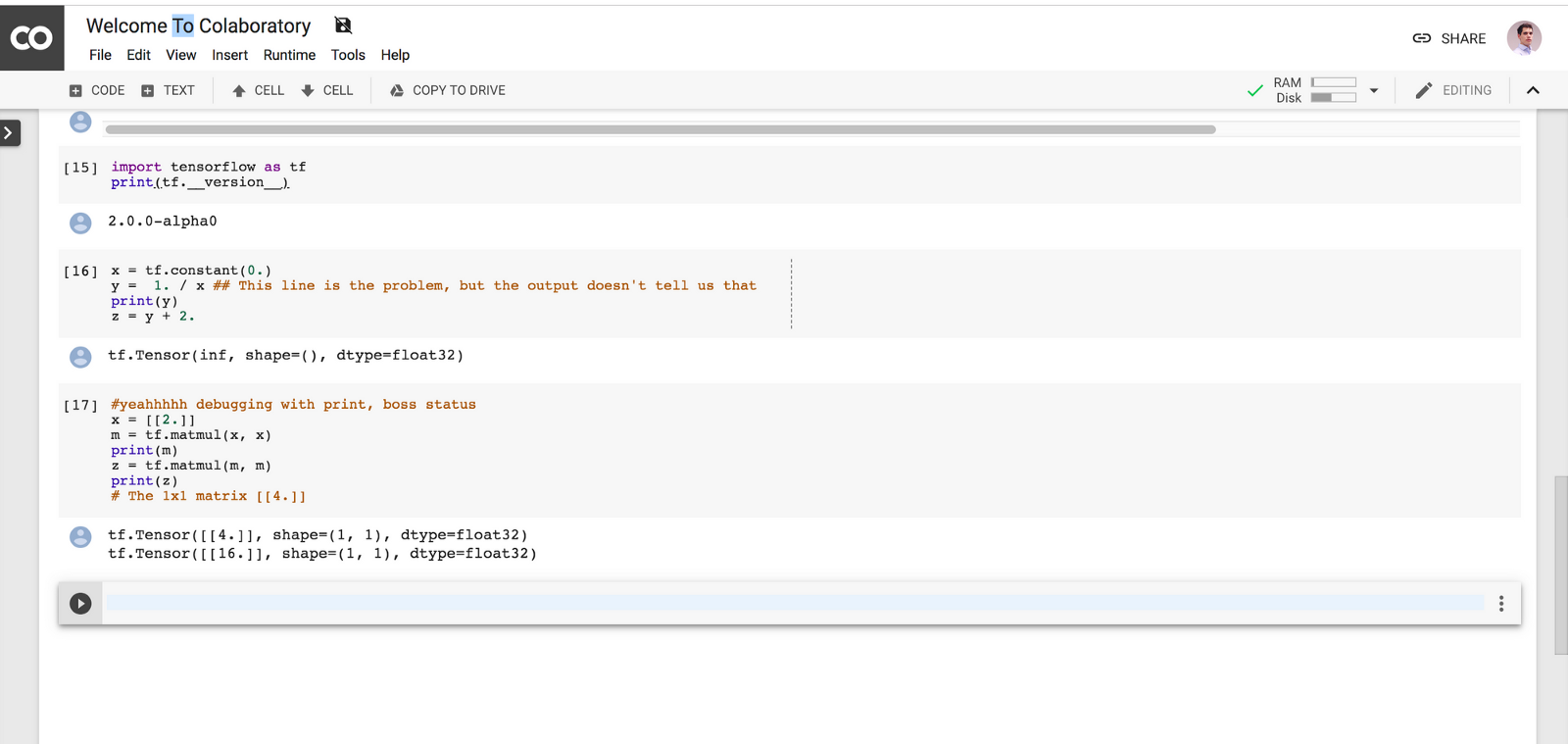The width and height of the screenshot is (1568, 744).
Task: Open the Tools menu
Action: [348, 55]
